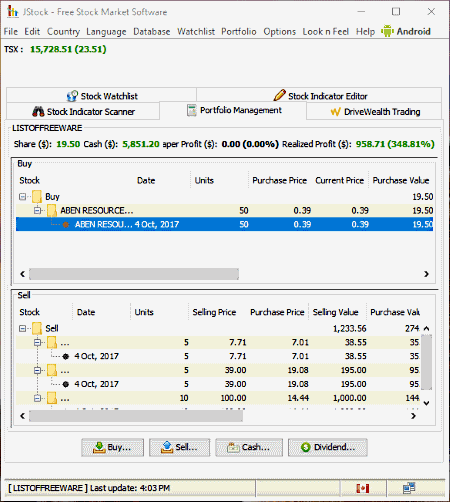Screen dimensions: 450x502
Task: Open the Look n Feel menu
Action: point(326,32)
